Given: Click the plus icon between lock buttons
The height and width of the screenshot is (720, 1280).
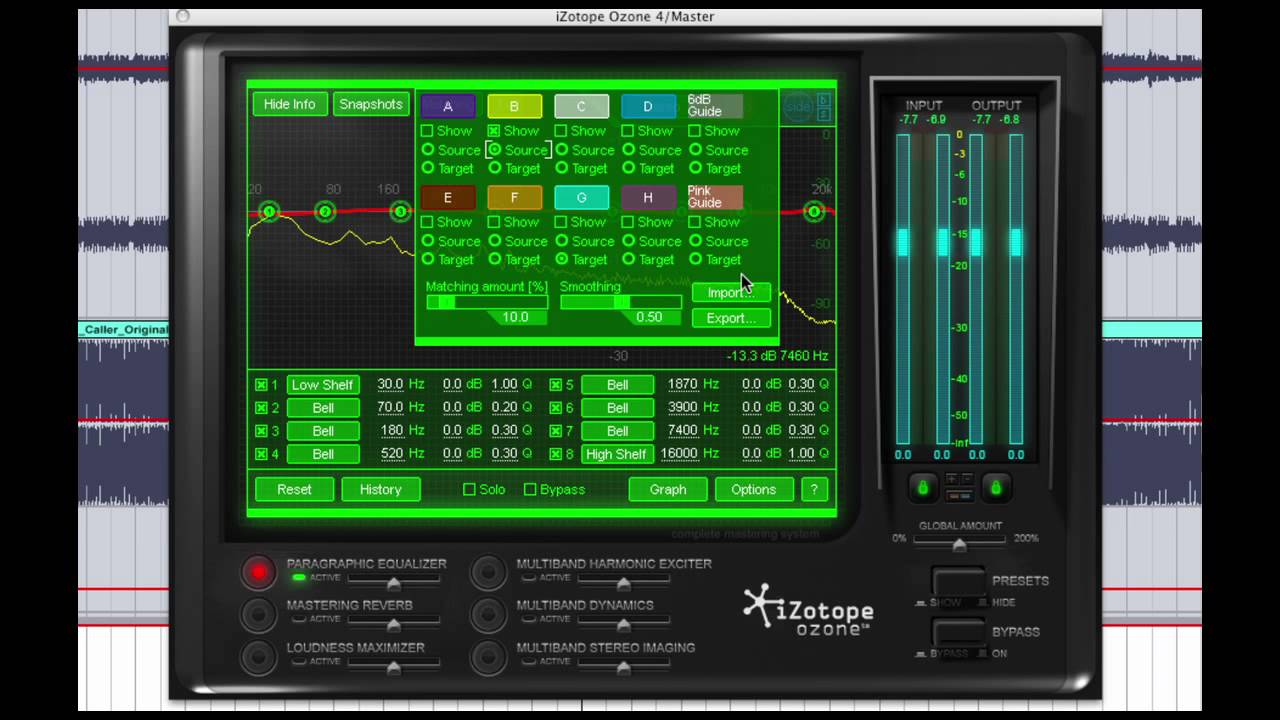Looking at the screenshot, I should pos(952,479).
